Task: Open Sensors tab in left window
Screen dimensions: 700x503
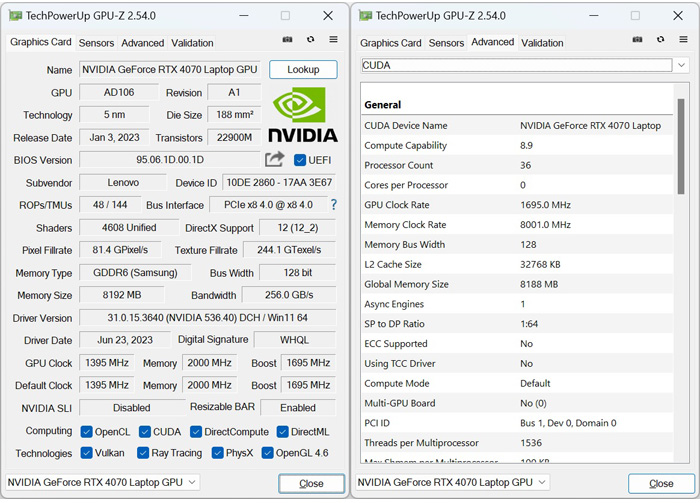Action: point(96,43)
